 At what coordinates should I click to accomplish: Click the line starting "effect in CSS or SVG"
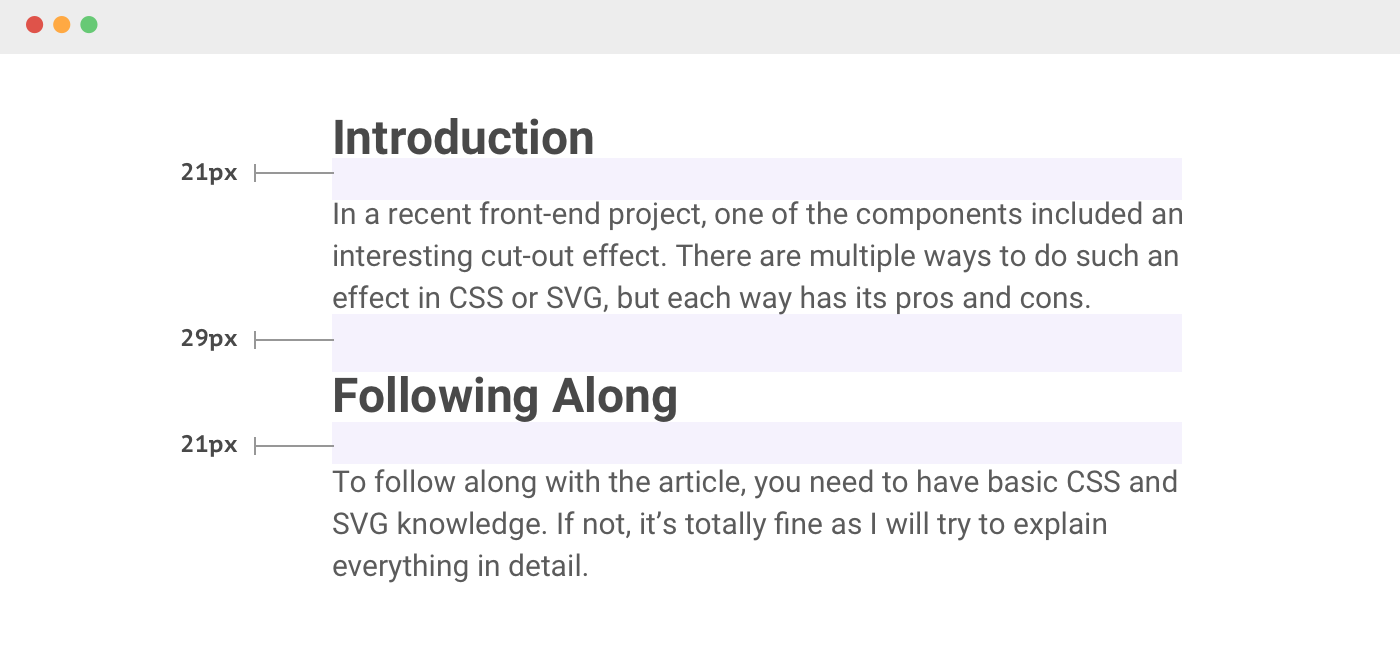711,298
